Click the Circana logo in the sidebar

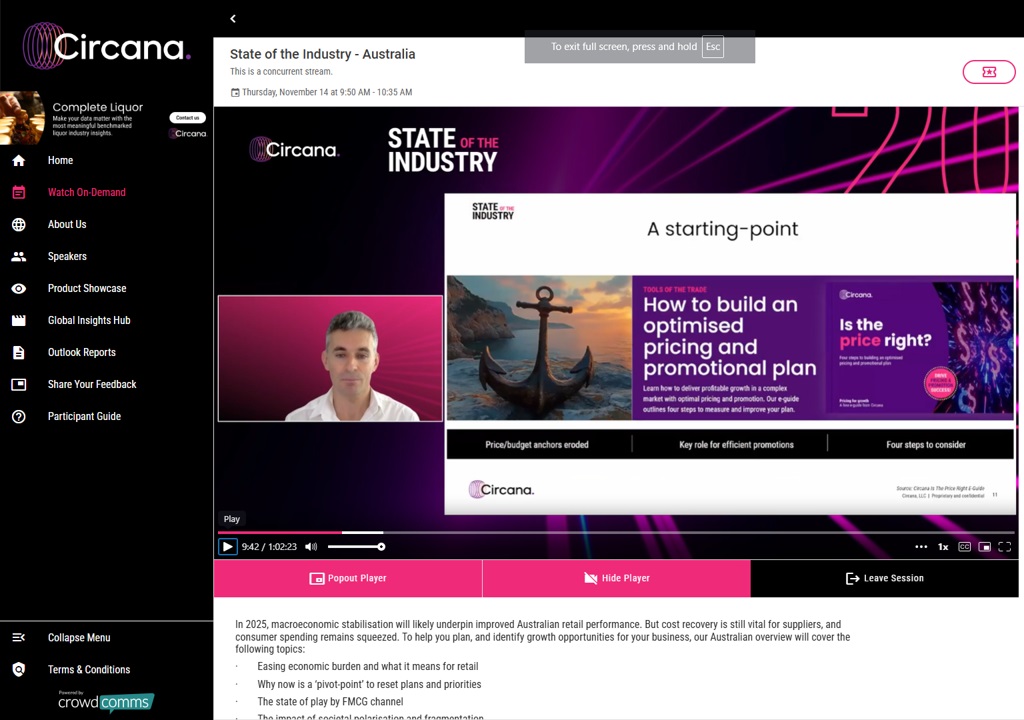(106, 46)
